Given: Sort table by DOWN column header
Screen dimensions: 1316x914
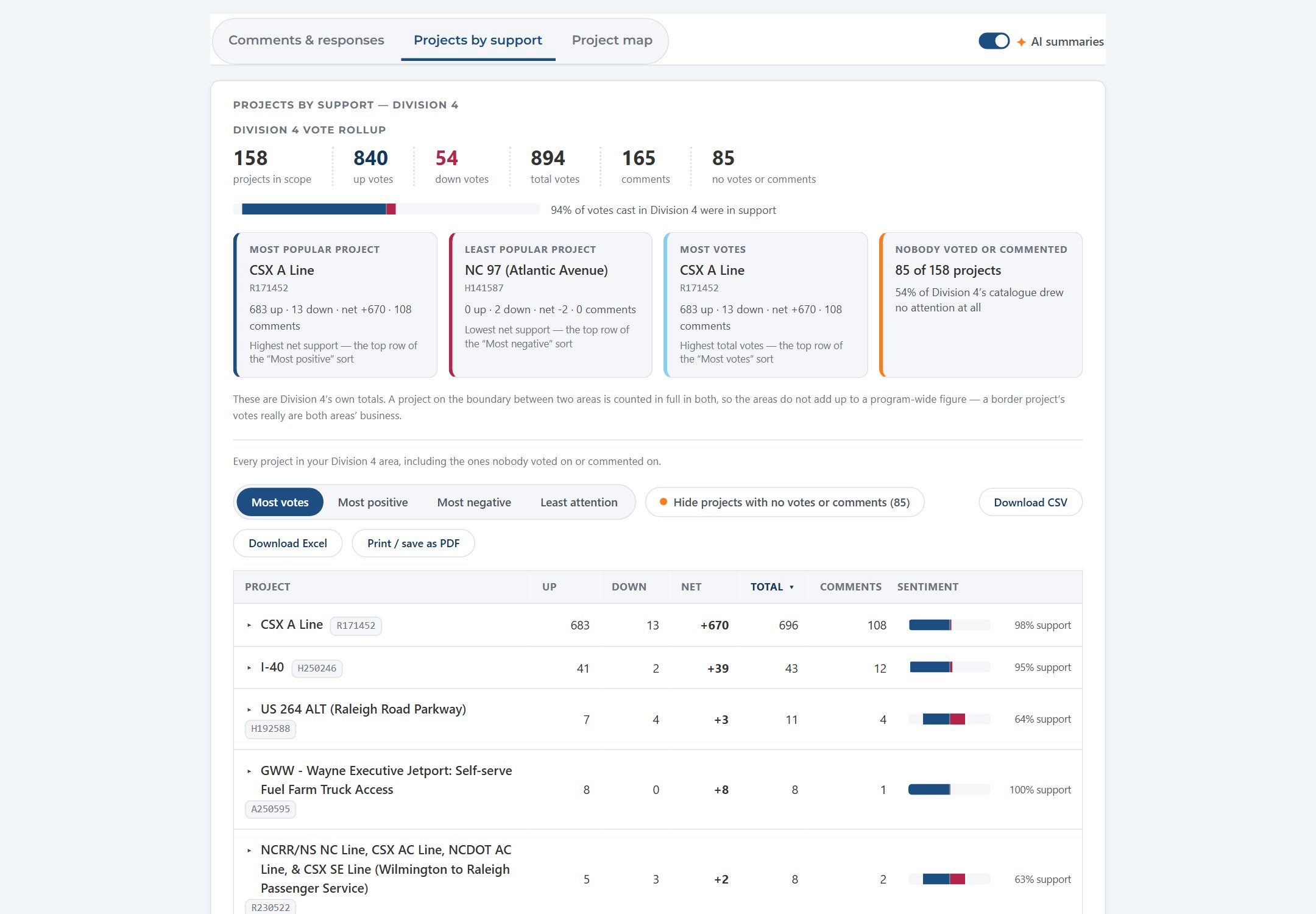Looking at the screenshot, I should [x=629, y=587].
